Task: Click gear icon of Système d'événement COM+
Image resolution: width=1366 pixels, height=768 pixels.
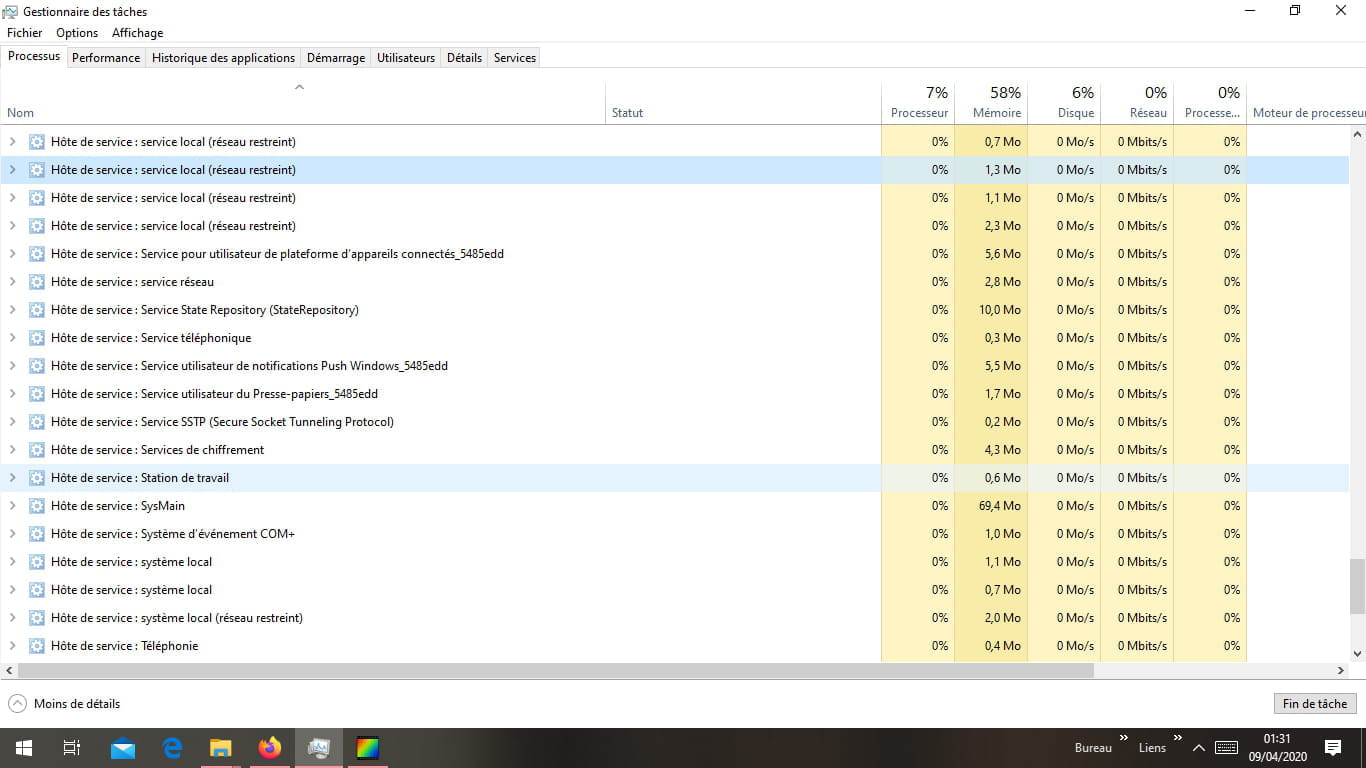Action: [x=37, y=534]
